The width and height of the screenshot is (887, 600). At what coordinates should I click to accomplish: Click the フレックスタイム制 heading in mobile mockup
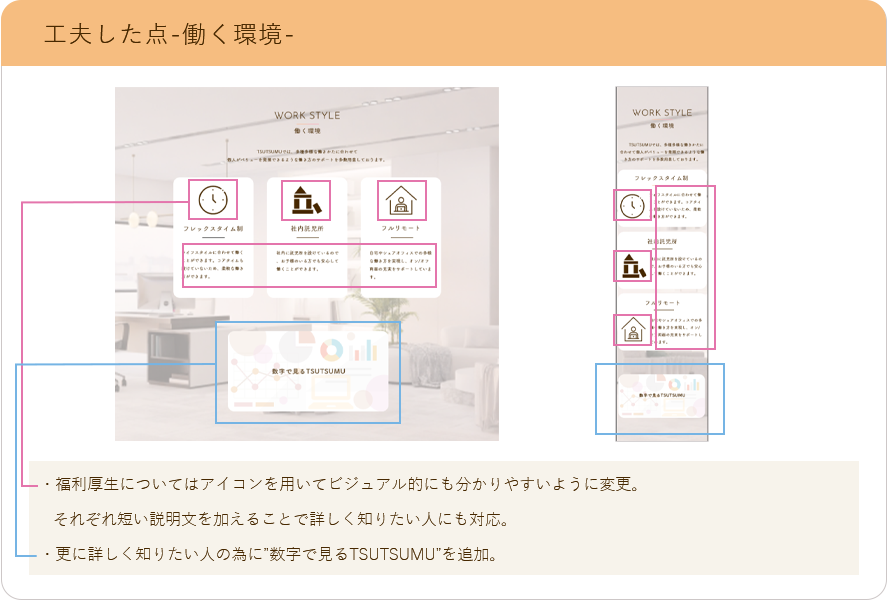(x=662, y=176)
